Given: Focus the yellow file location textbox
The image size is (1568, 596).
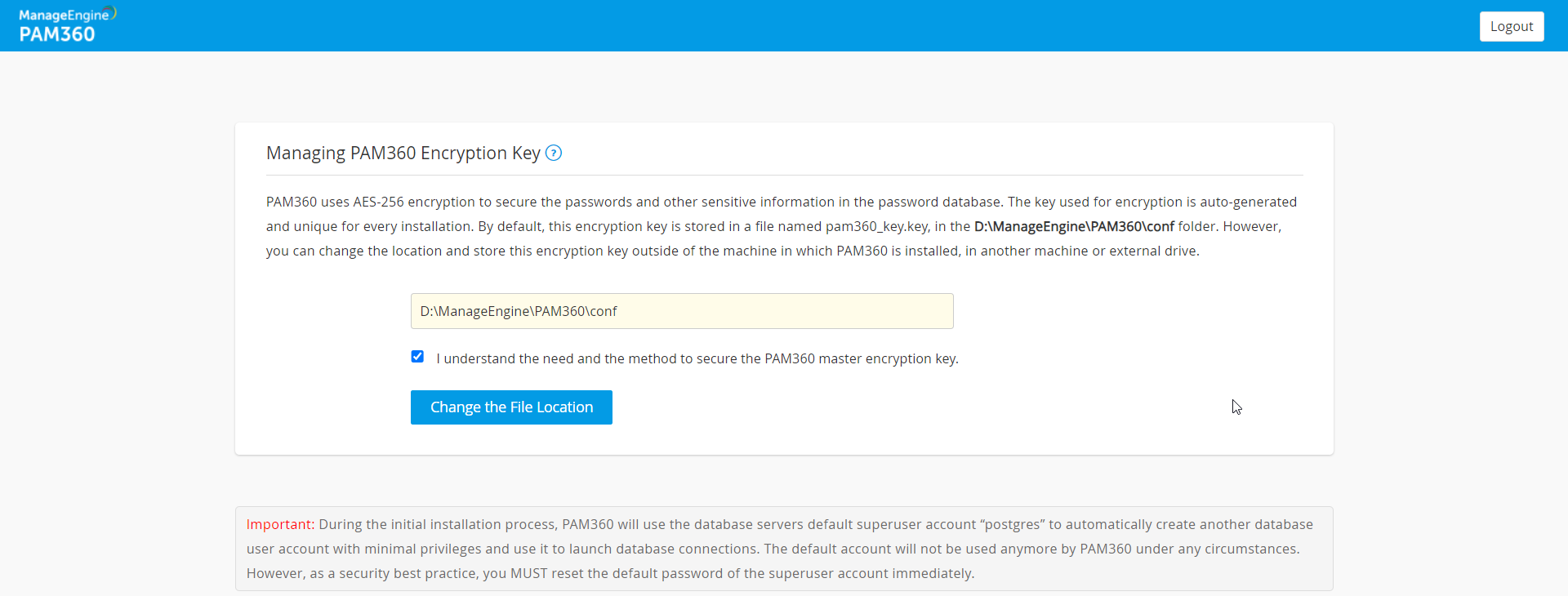Looking at the screenshot, I should click(682, 311).
